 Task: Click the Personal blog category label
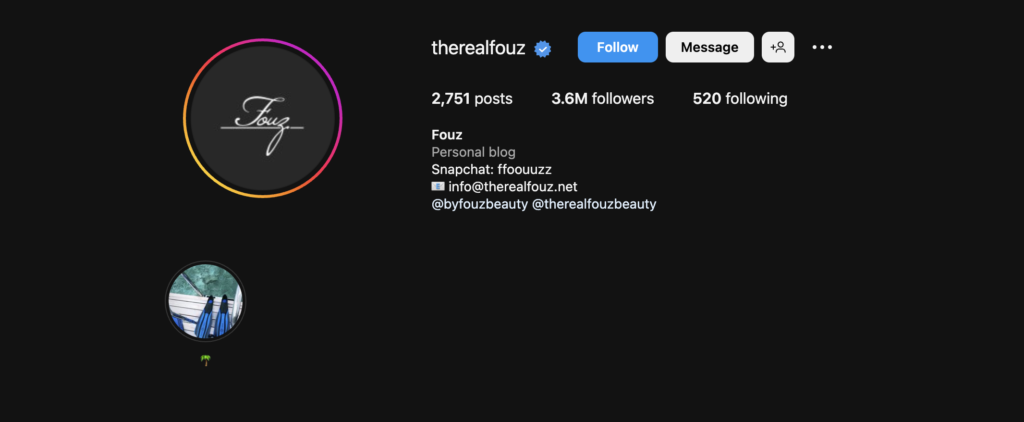[x=473, y=152]
